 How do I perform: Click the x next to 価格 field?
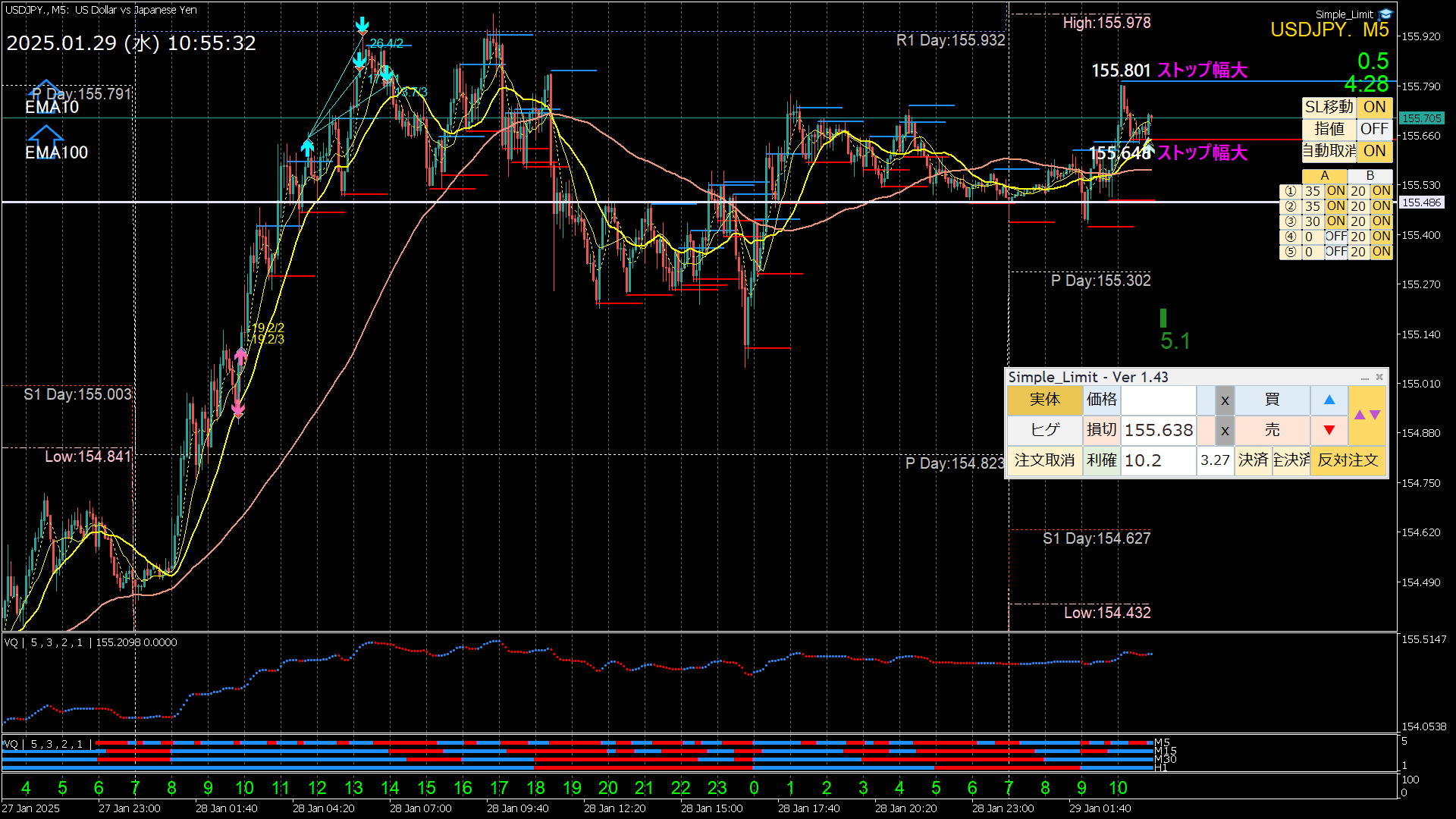point(1225,400)
